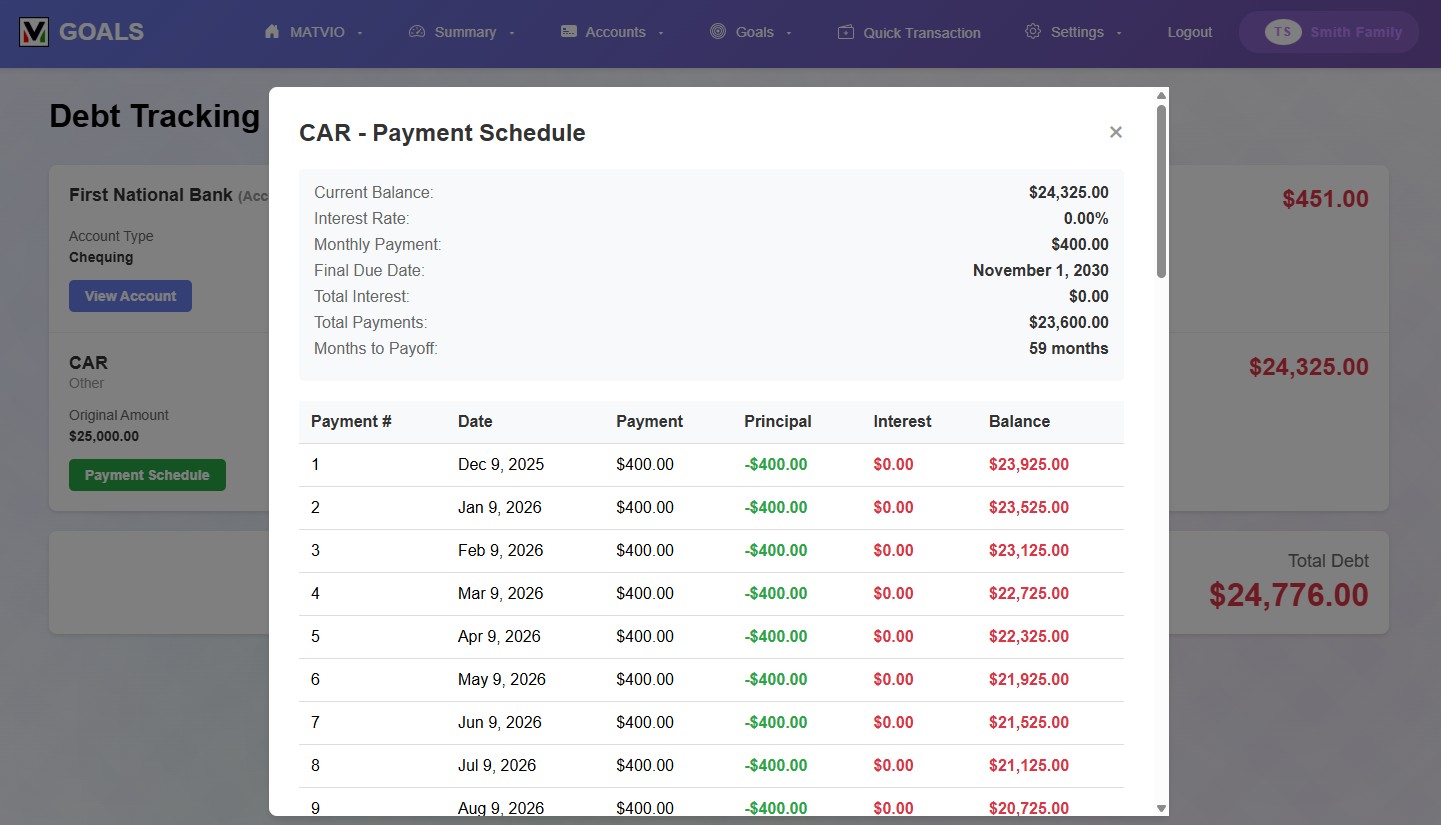Click the home icon beside MATVIO

(x=272, y=32)
